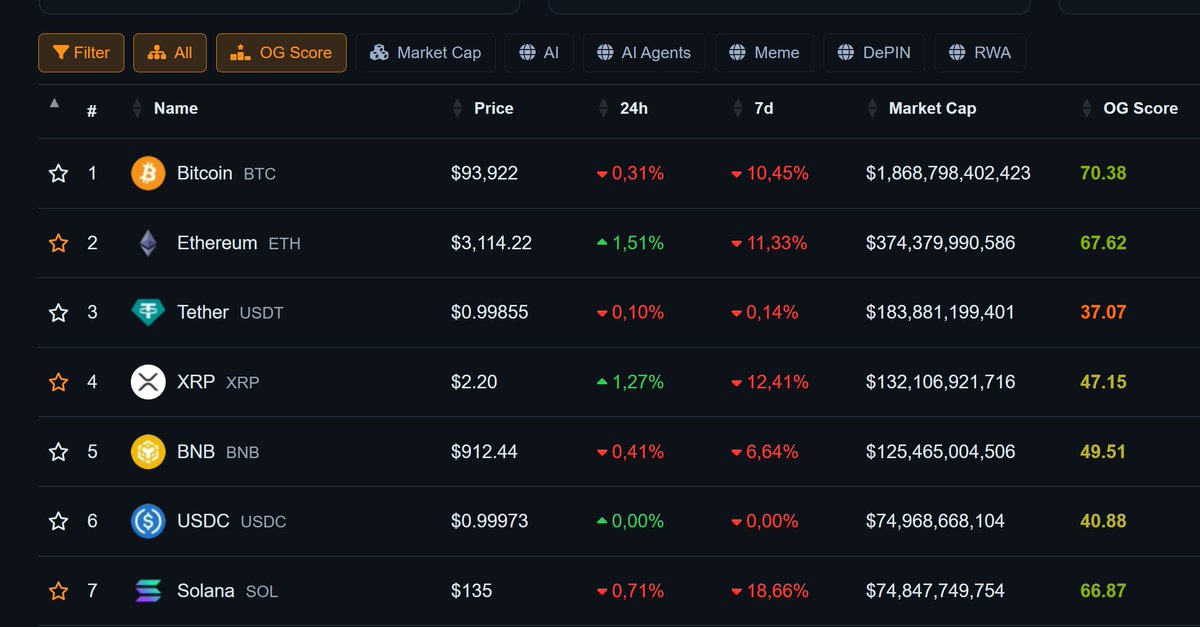Viewport: 1200px width, 627px height.
Task: Switch to the AI category tab
Action: (x=539, y=53)
